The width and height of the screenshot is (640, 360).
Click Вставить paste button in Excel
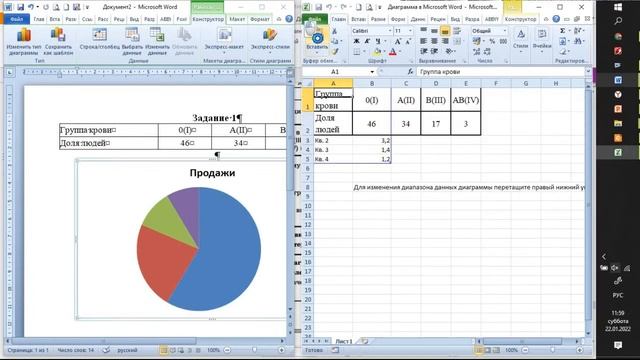(x=317, y=41)
